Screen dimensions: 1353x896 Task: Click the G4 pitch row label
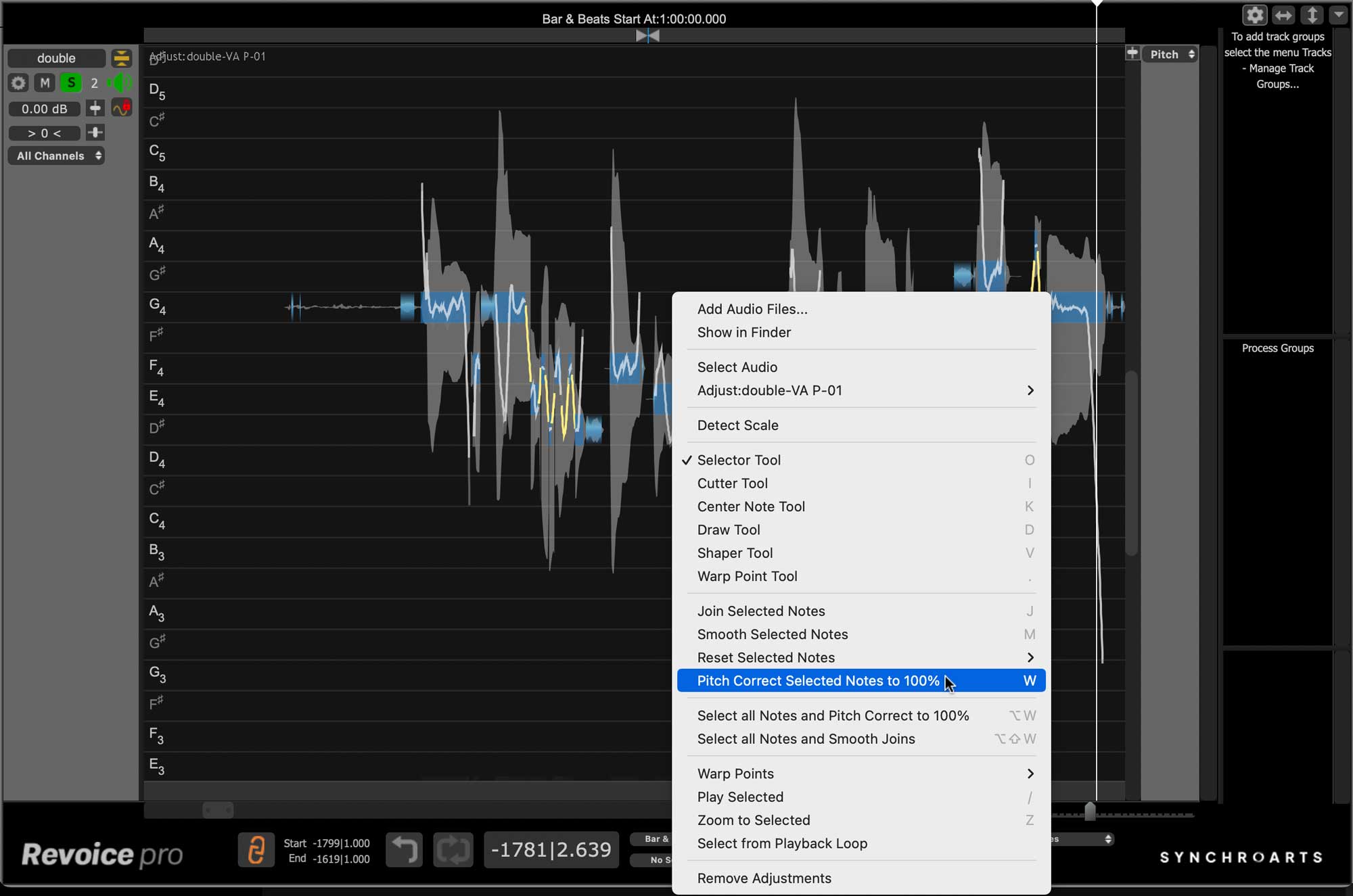point(157,306)
